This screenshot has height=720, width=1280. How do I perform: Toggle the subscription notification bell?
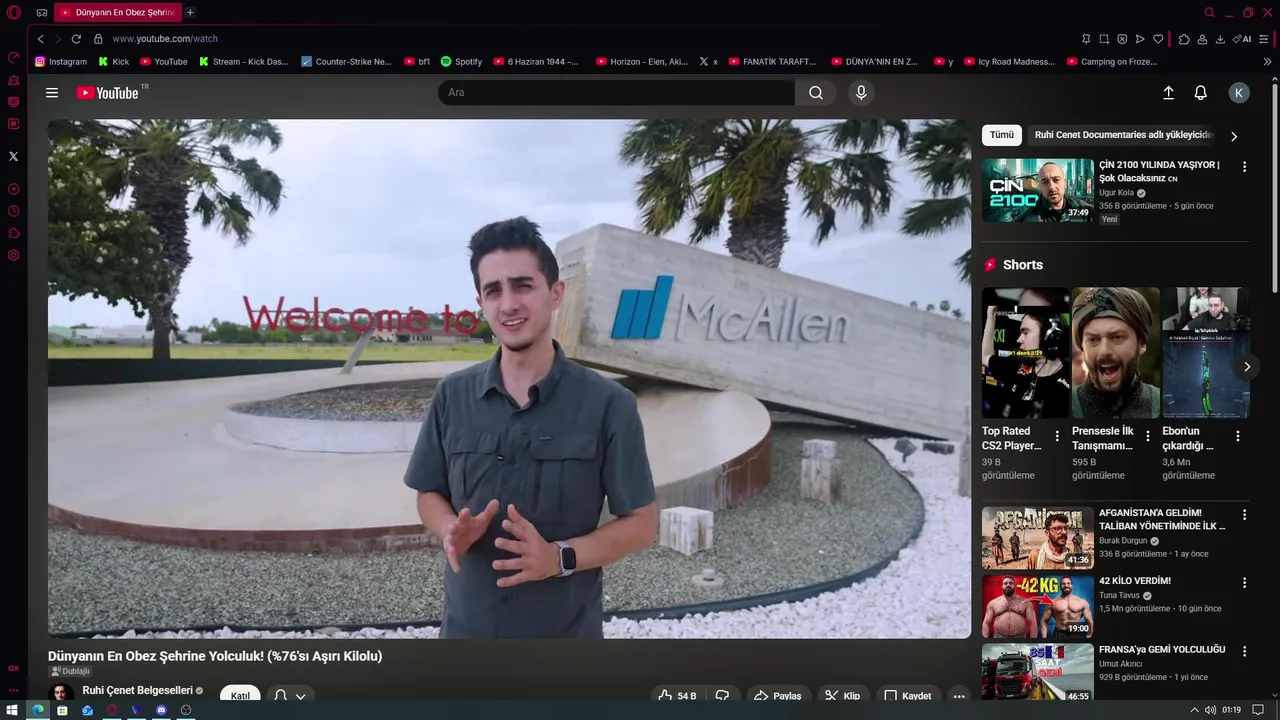tap(280, 696)
